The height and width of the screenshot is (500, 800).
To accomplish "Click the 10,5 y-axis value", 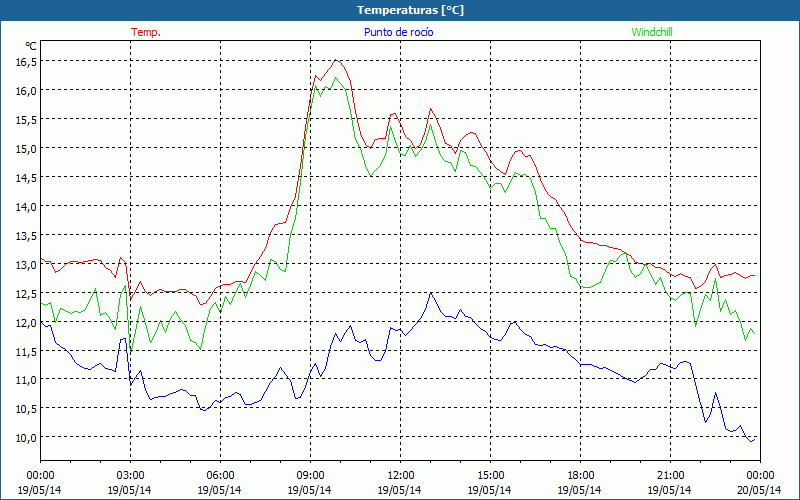I will coord(27,409).
